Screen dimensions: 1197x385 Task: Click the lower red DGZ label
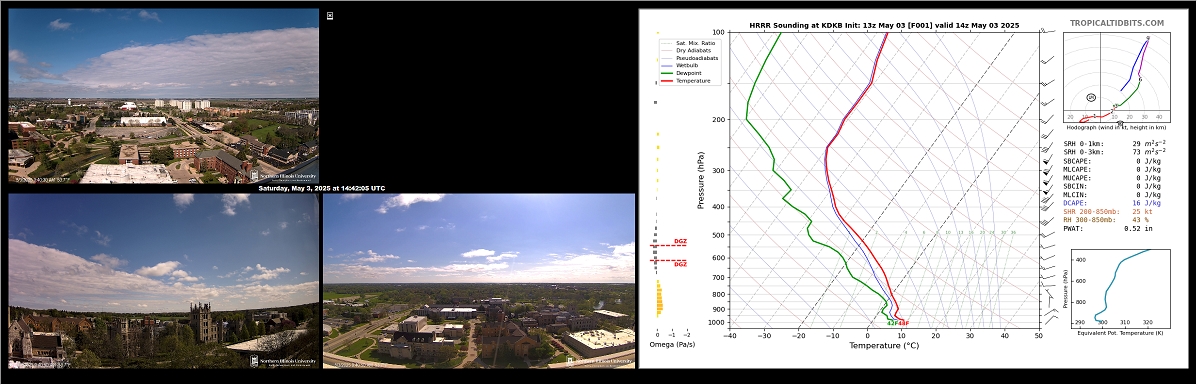click(680, 264)
